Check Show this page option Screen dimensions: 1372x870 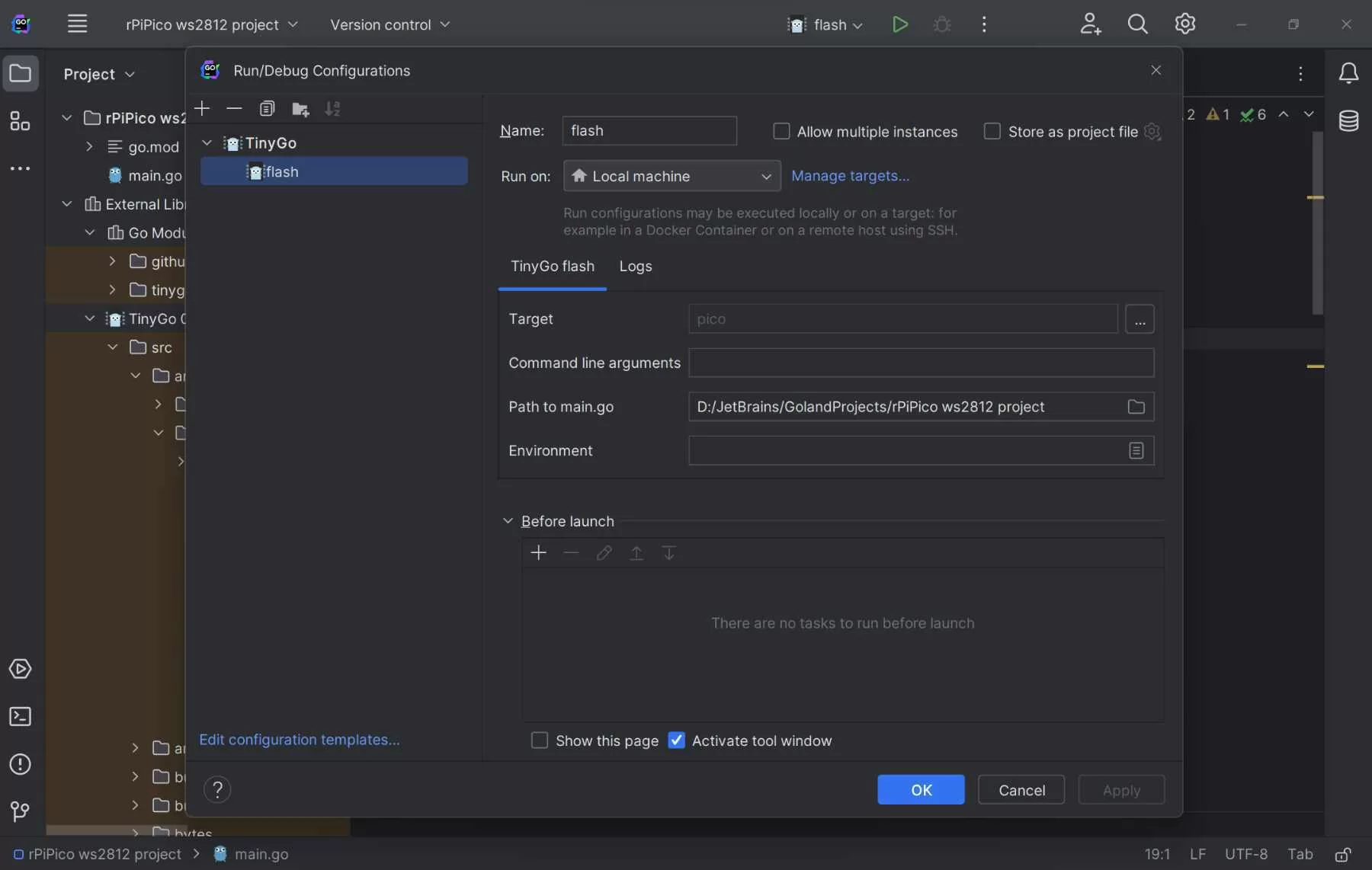[539, 740]
